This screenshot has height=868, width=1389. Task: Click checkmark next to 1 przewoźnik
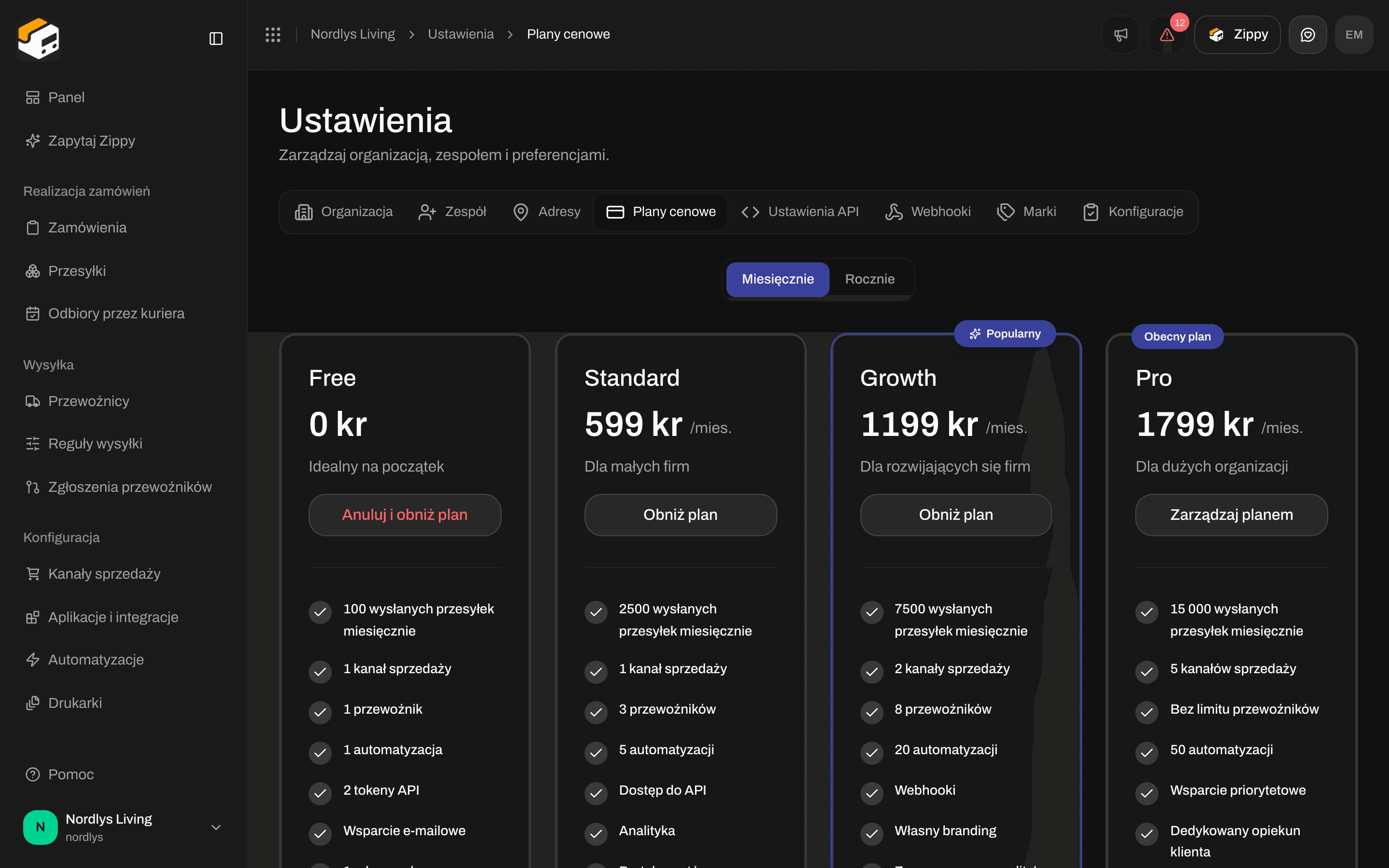tap(320, 712)
